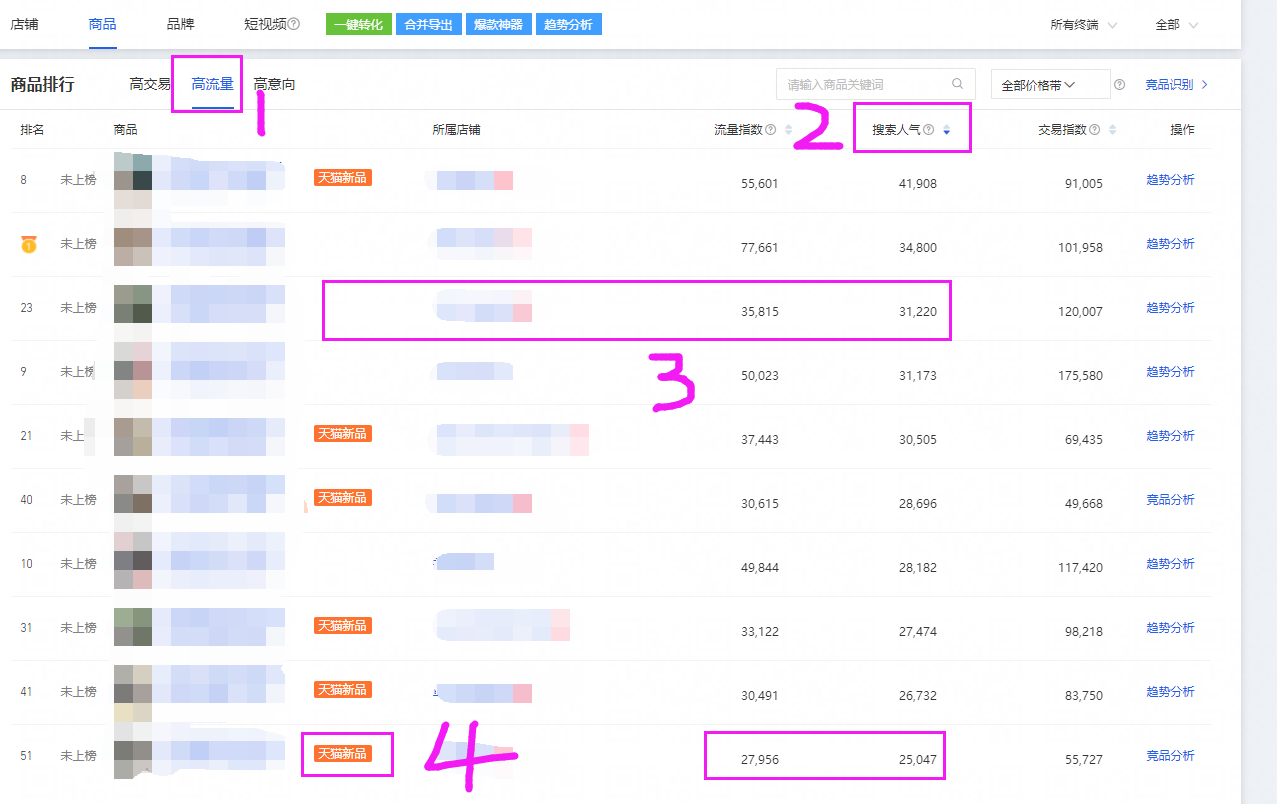Switch to the 高交易 tab

tap(150, 85)
